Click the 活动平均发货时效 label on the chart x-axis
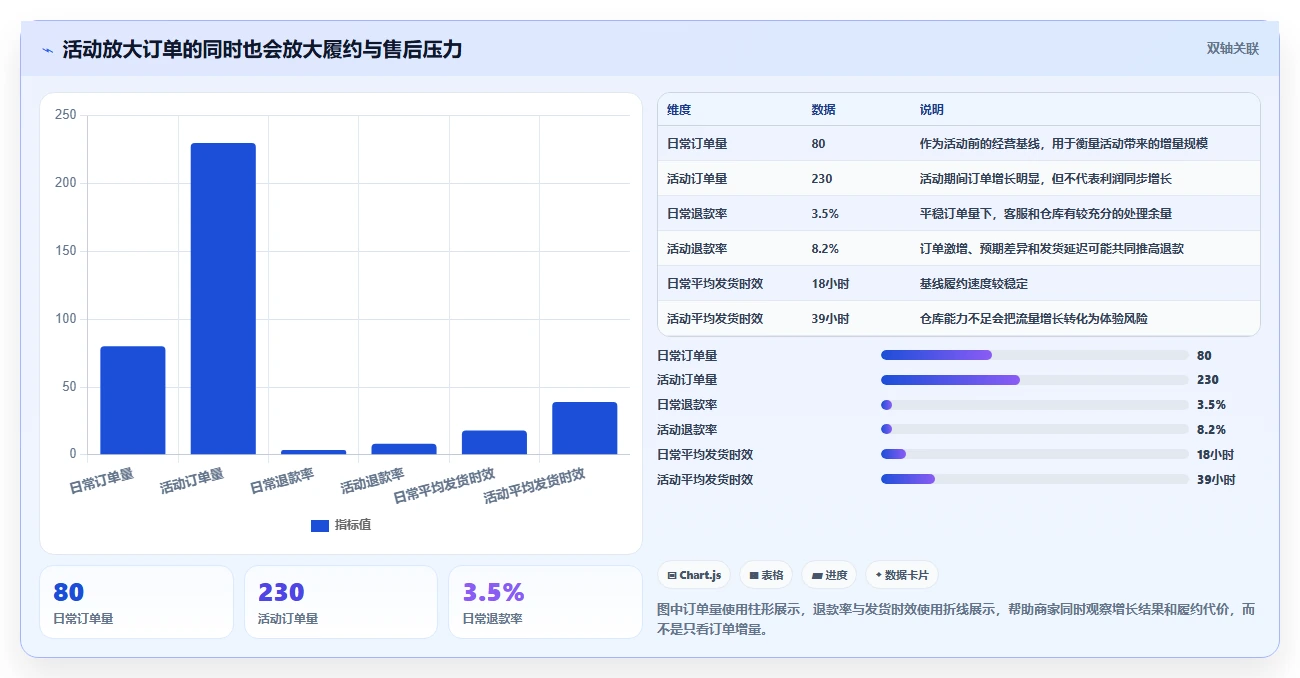The height and width of the screenshot is (678, 1300). coord(534,485)
